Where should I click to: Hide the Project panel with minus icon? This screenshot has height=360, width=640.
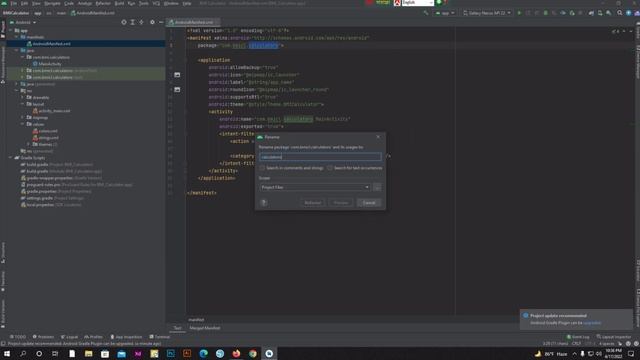(x=161, y=22)
